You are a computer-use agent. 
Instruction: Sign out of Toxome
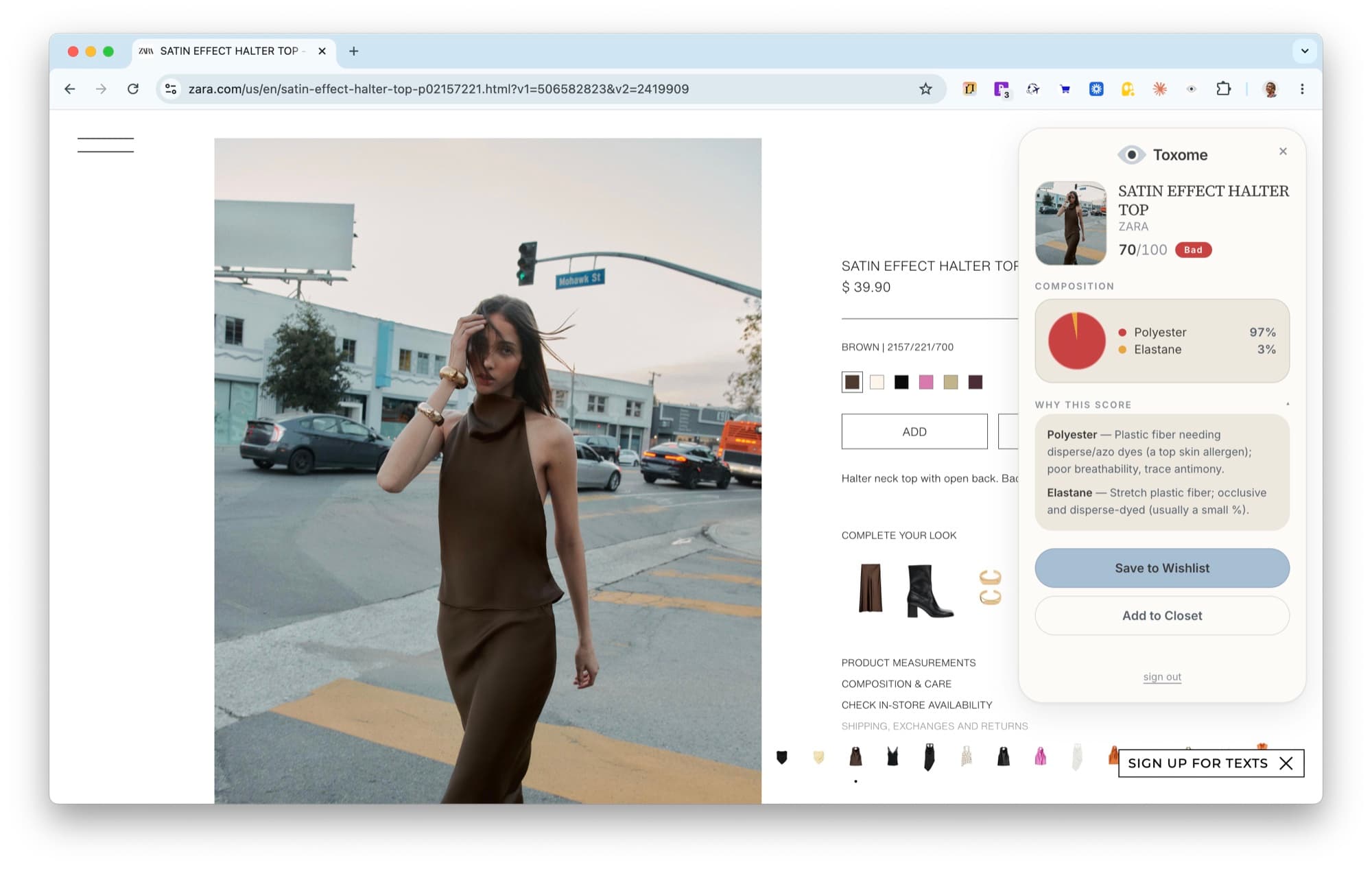tap(1161, 677)
